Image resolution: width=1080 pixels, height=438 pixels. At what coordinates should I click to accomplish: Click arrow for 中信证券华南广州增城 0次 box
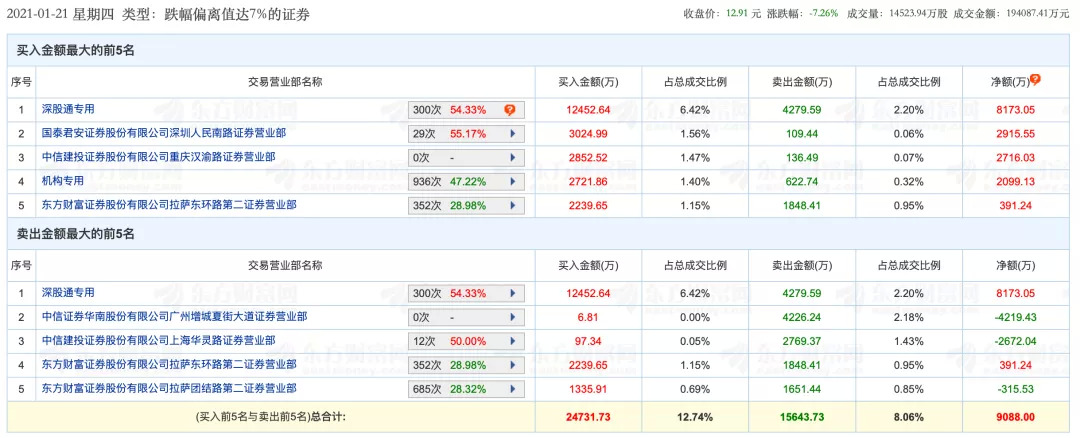(511, 317)
